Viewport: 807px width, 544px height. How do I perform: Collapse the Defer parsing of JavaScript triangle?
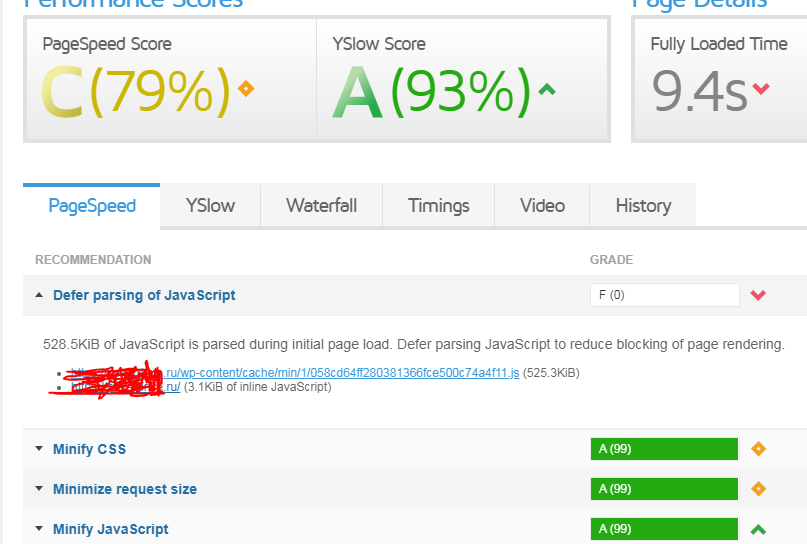[x=39, y=295]
